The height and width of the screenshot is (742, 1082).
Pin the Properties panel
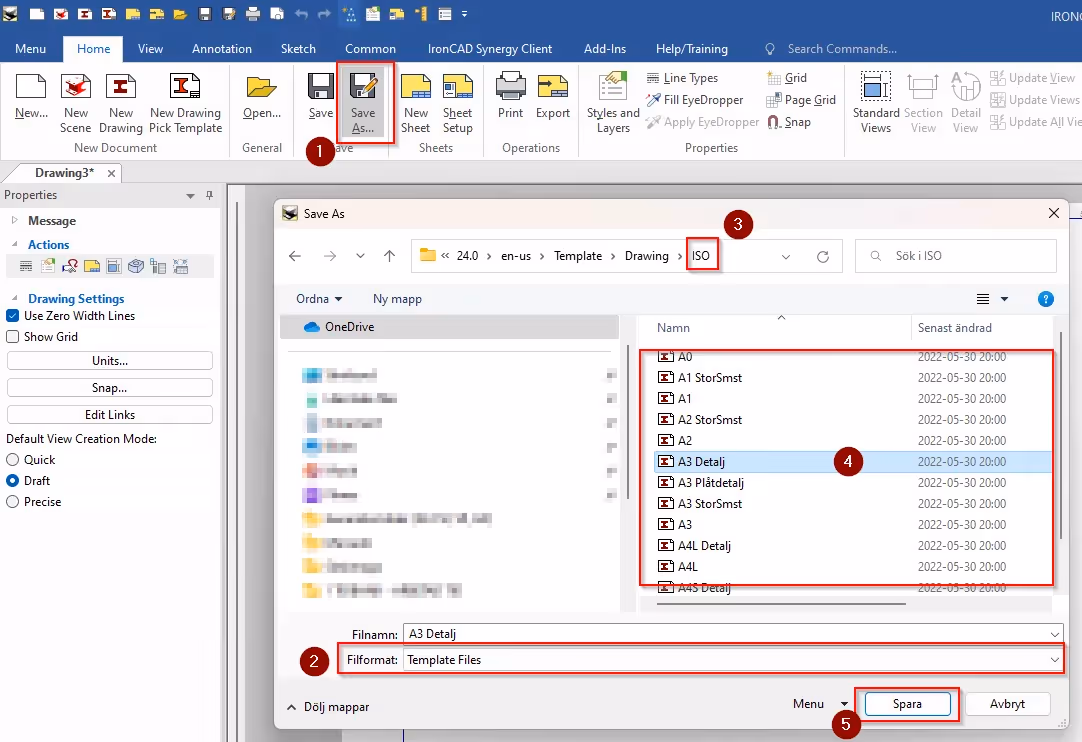[210, 195]
